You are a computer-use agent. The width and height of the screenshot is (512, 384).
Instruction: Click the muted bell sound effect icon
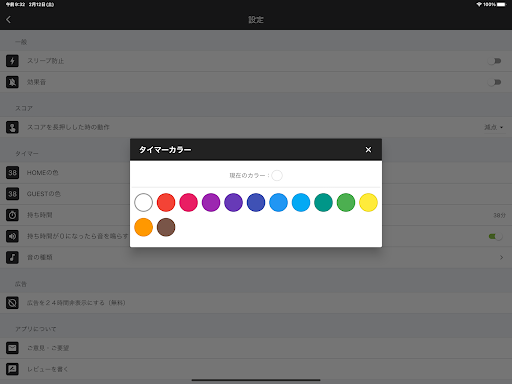pos(12,82)
